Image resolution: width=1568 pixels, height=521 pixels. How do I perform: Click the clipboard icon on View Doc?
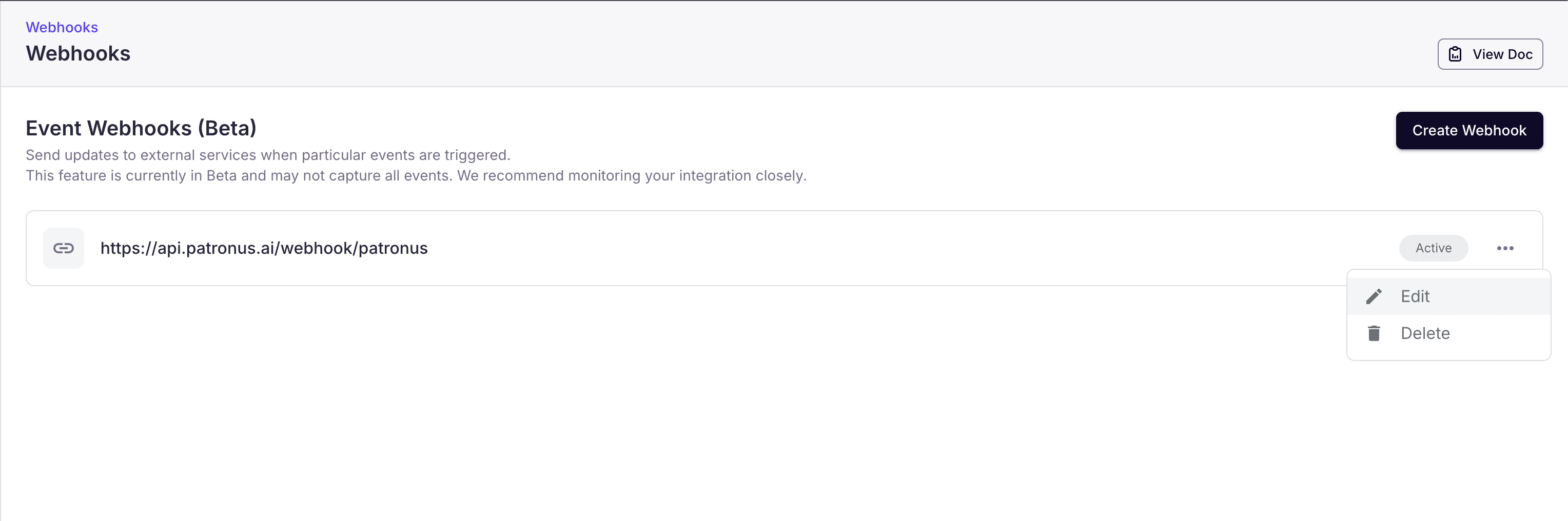1455,54
